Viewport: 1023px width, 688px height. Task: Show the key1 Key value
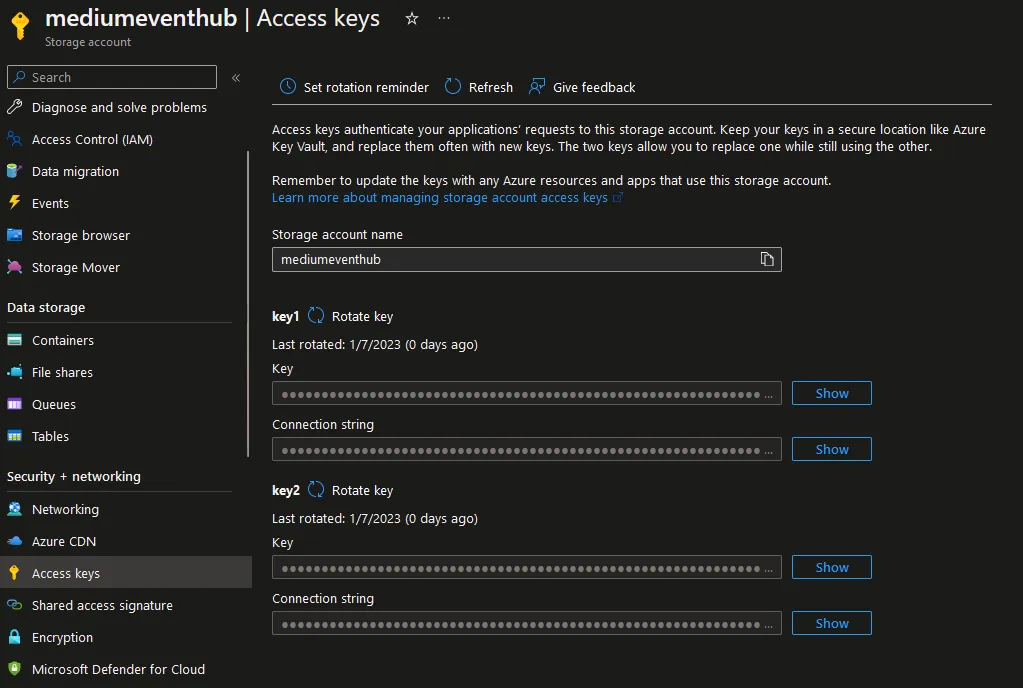[831, 393]
